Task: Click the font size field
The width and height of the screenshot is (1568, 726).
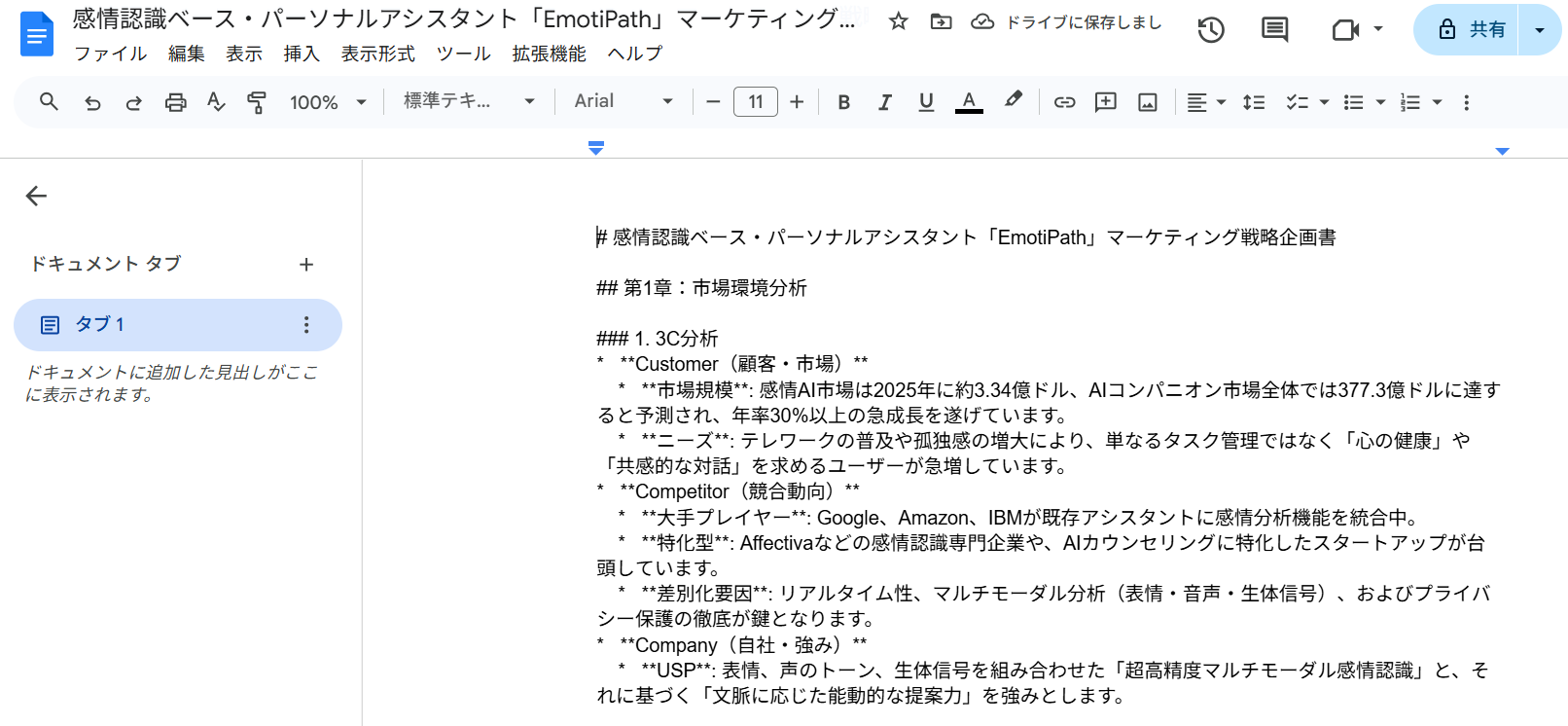Action: tap(756, 102)
